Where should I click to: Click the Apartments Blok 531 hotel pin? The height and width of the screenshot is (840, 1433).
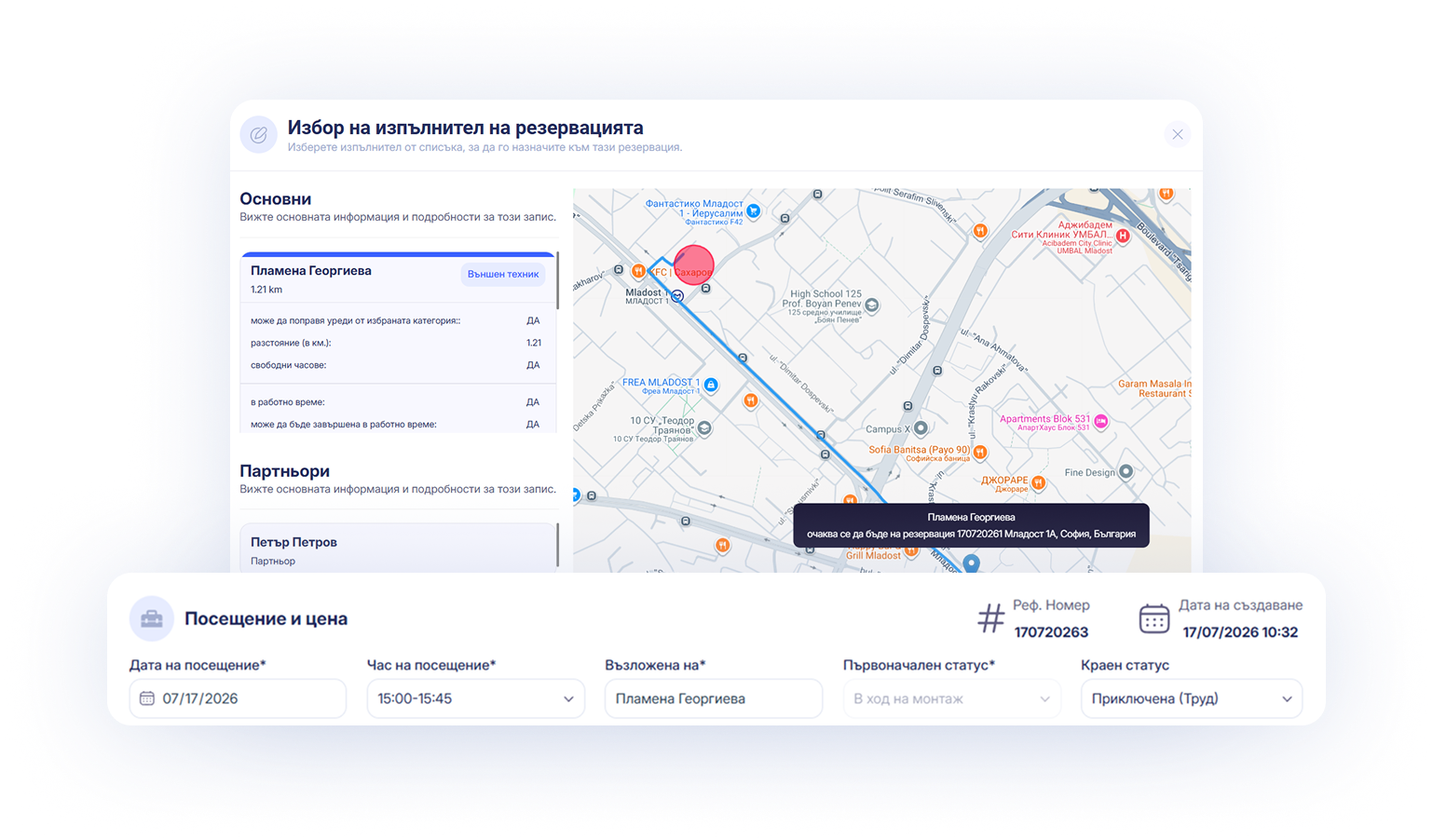[x=1101, y=421]
